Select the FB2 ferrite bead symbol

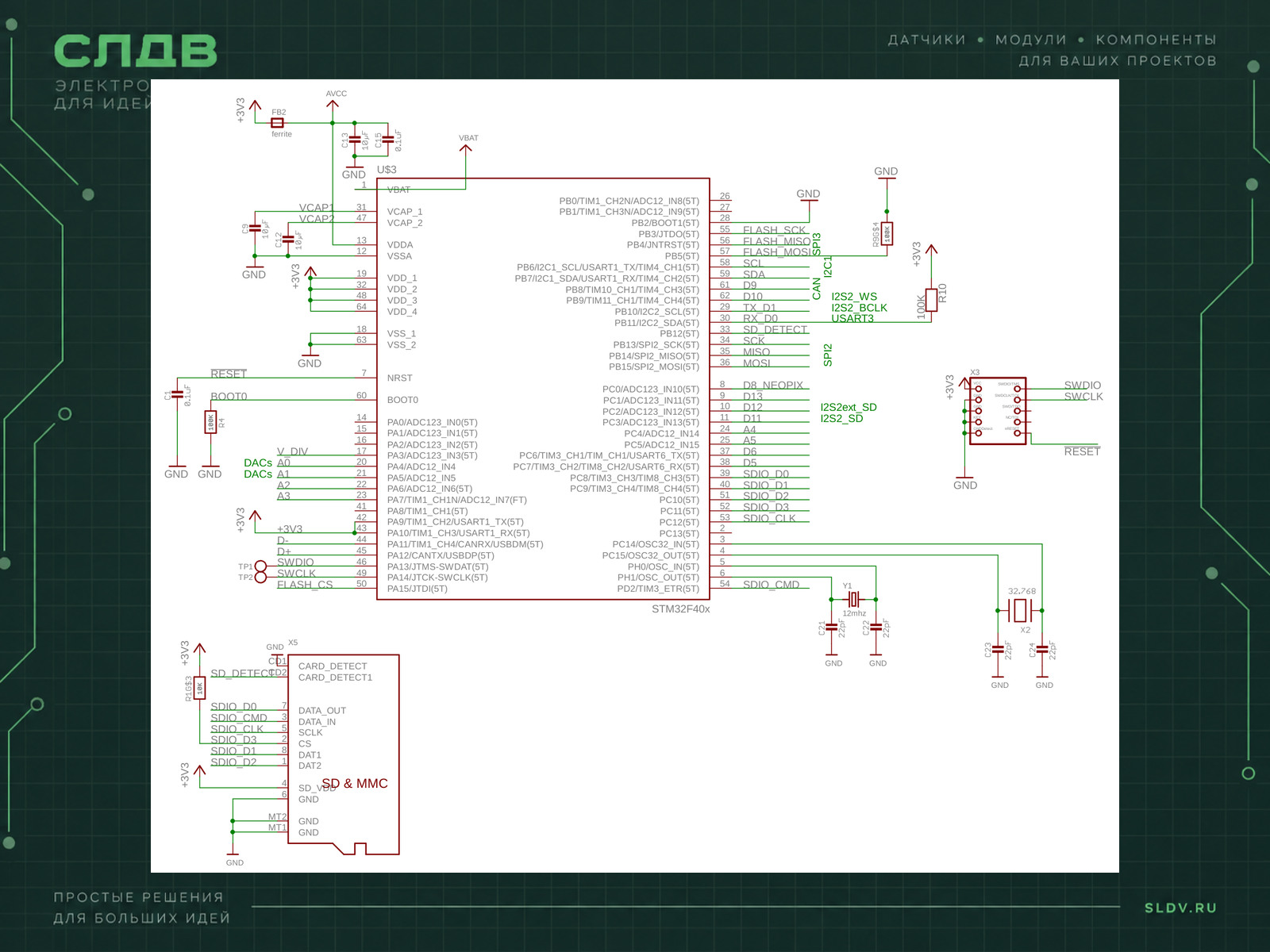[278, 123]
